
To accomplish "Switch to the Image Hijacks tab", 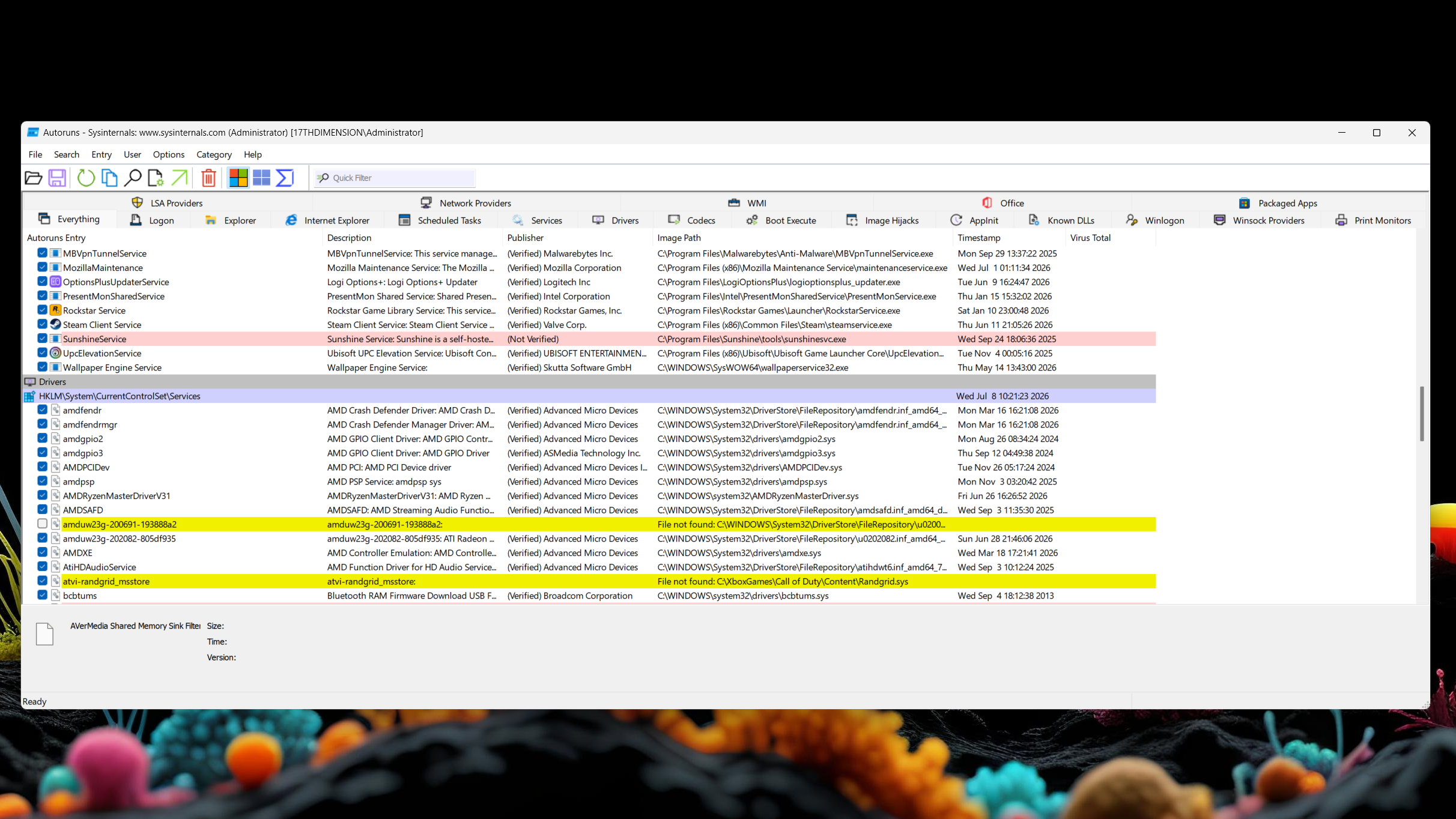I will pos(883,220).
